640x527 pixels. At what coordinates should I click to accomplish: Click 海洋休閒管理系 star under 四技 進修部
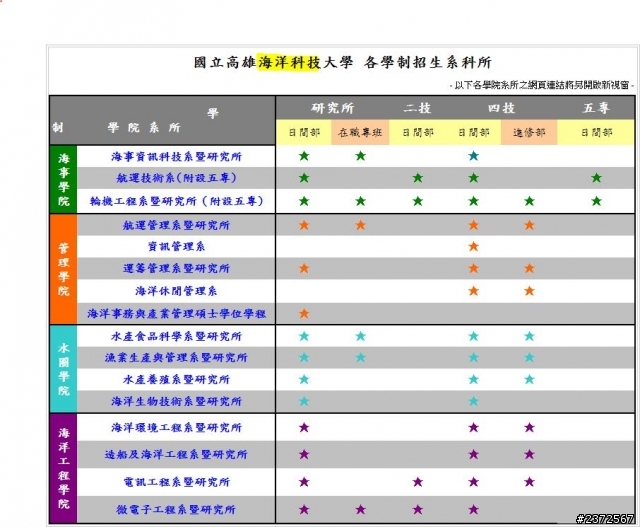[x=529, y=291]
